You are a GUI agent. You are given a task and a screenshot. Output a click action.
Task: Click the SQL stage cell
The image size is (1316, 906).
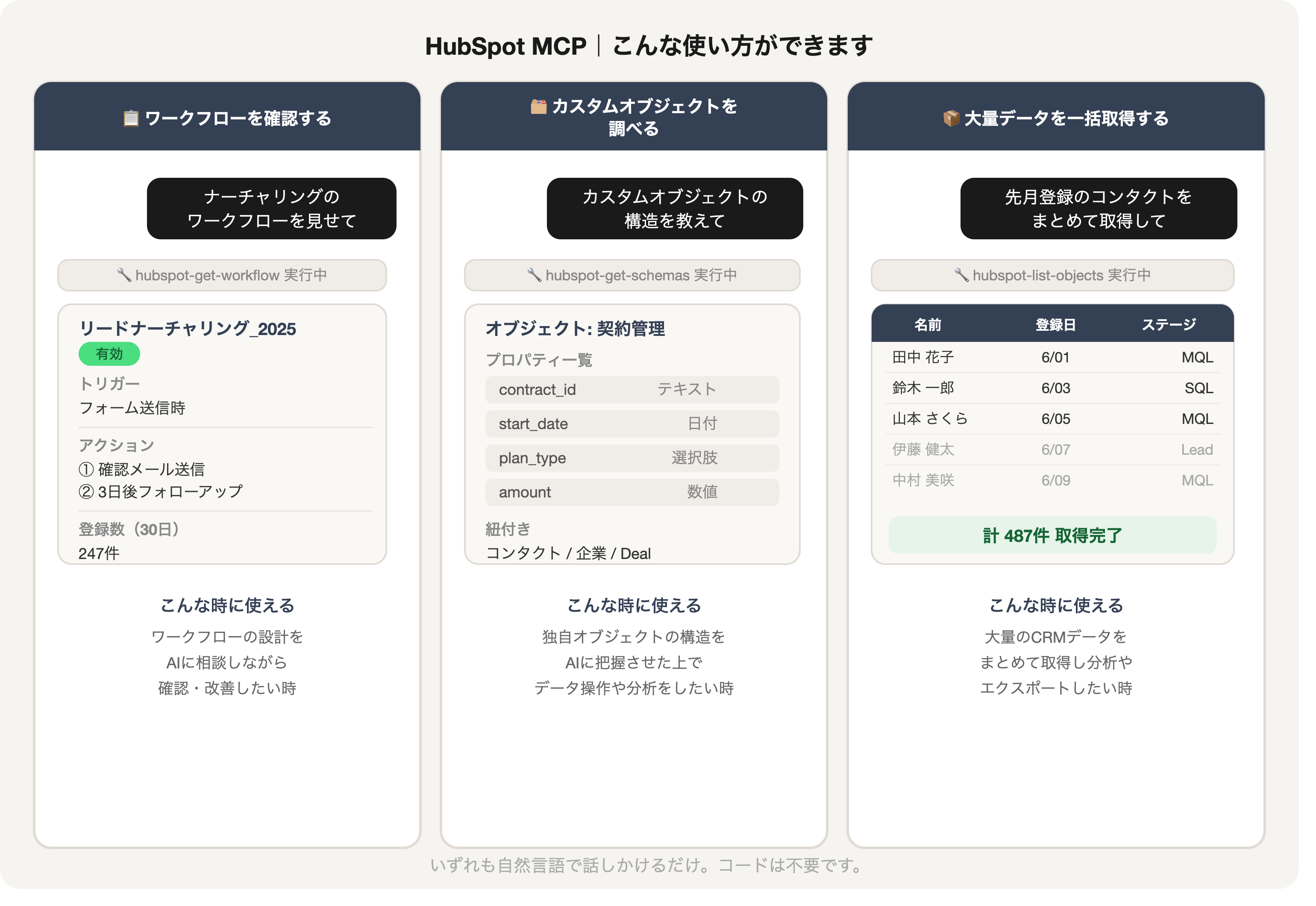1198,388
